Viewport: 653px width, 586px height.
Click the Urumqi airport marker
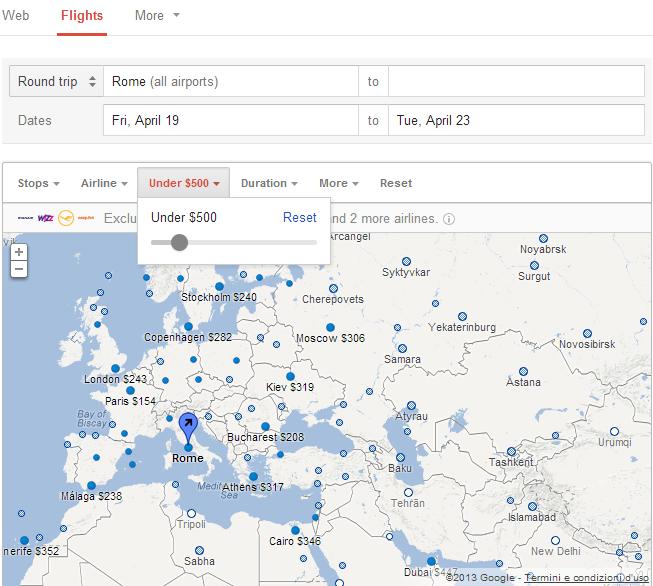[614, 431]
